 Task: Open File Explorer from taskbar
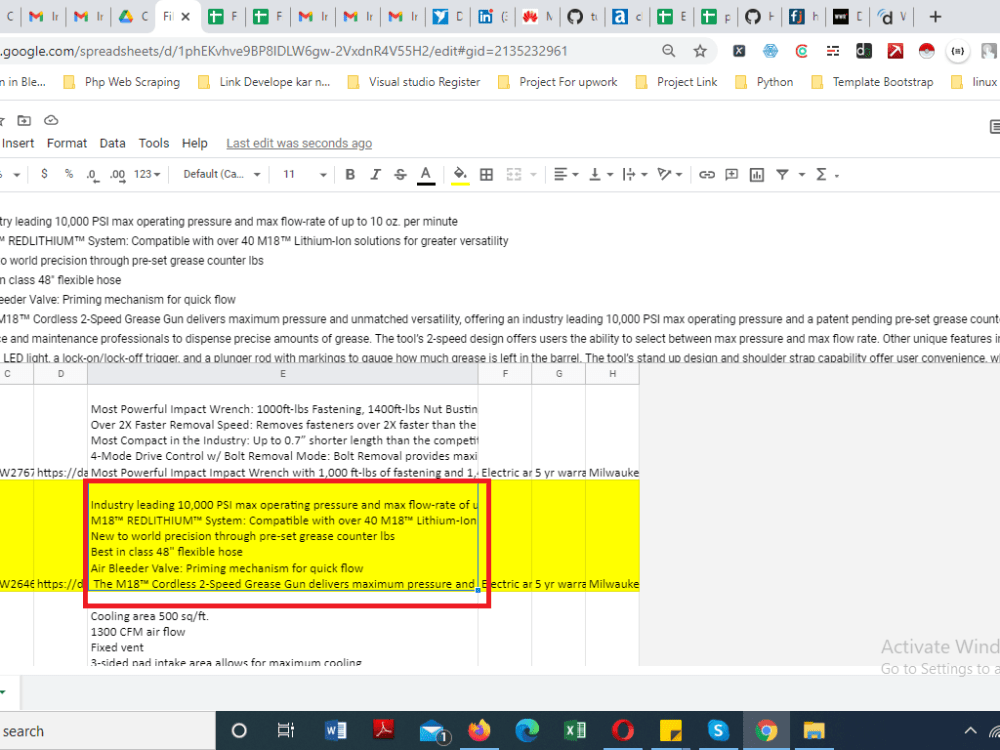point(814,730)
